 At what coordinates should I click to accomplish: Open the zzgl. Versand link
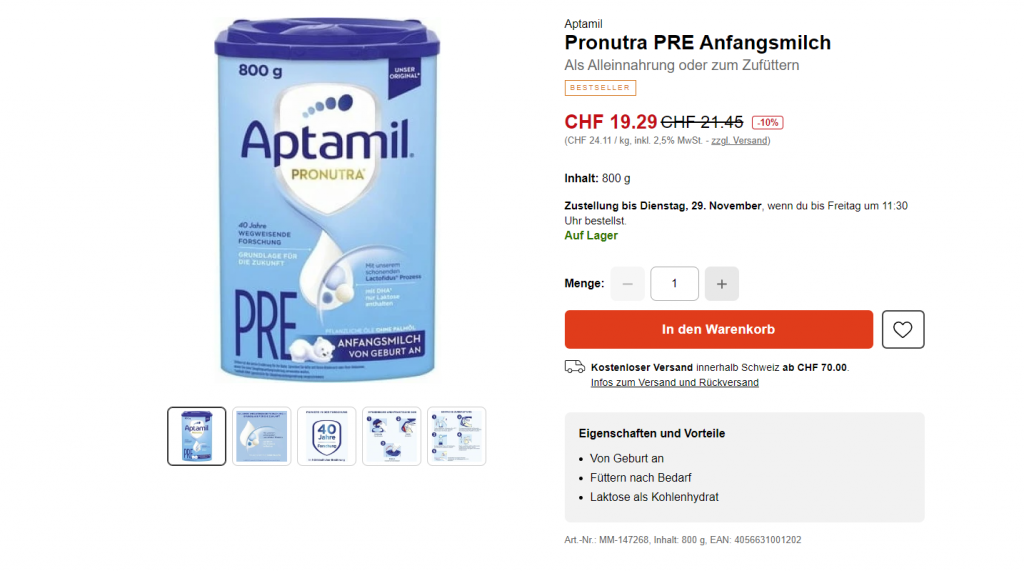point(739,140)
